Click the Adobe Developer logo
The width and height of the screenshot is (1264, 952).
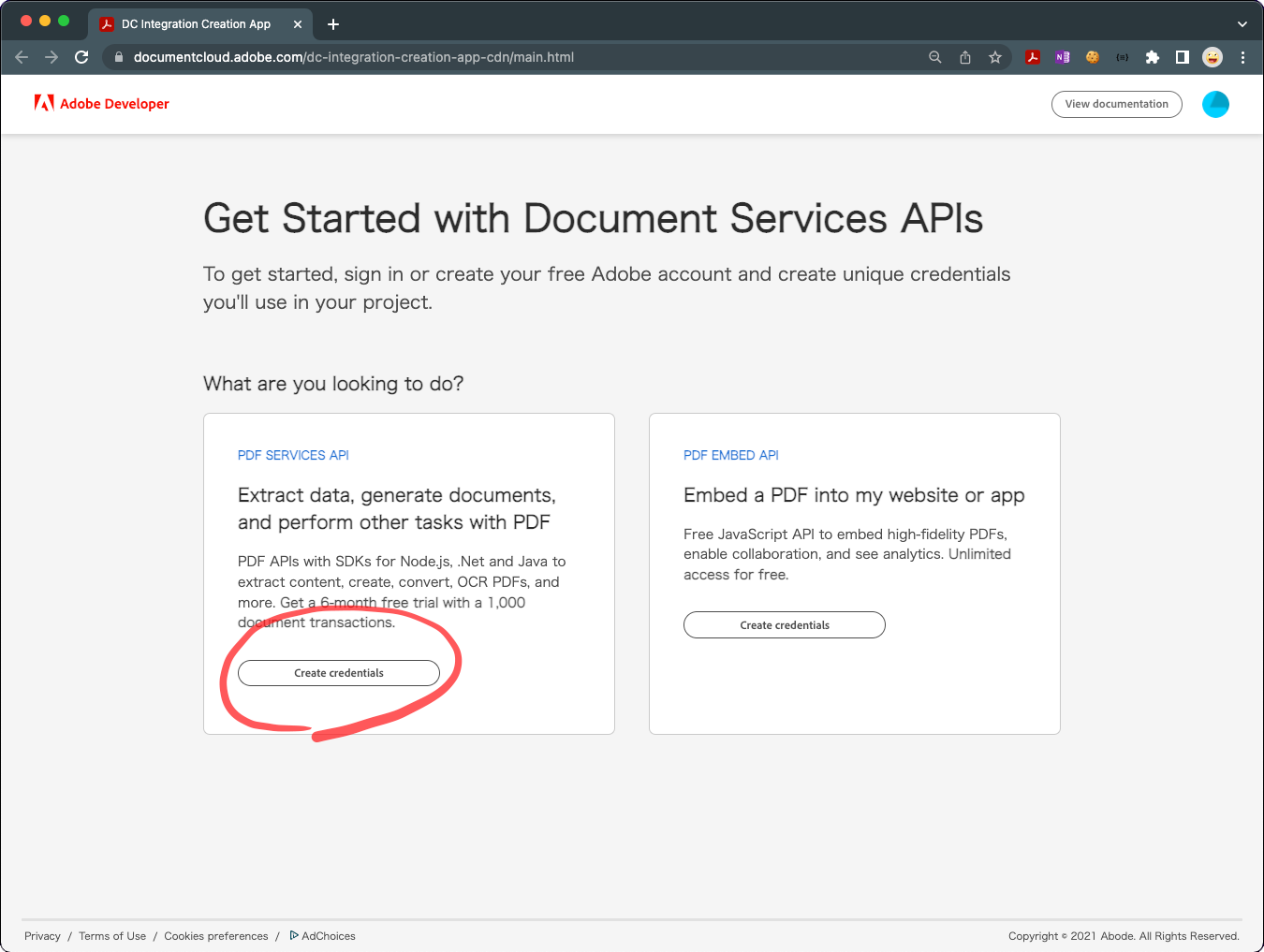[102, 104]
